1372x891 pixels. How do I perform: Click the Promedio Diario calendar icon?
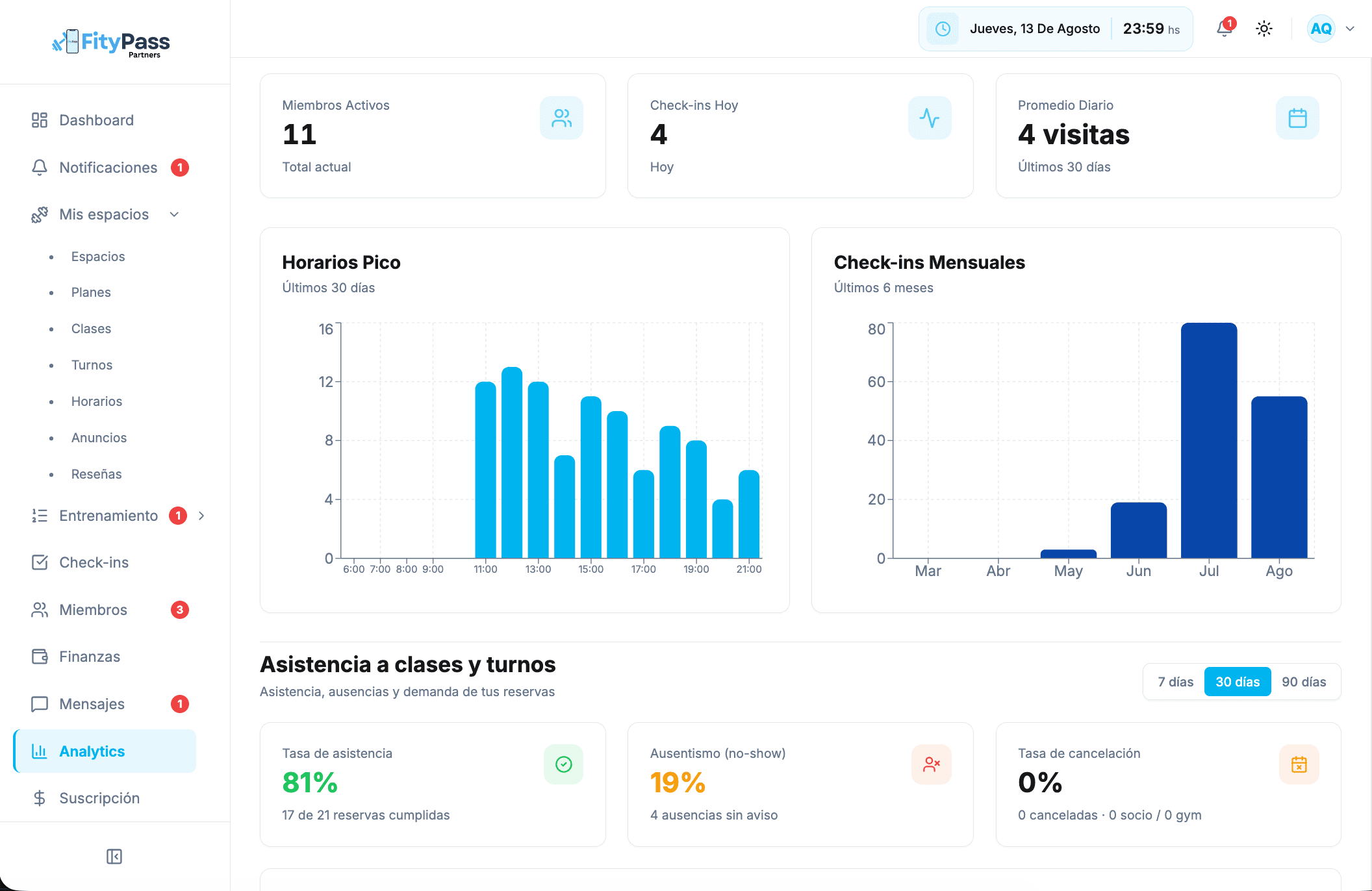(x=1297, y=118)
